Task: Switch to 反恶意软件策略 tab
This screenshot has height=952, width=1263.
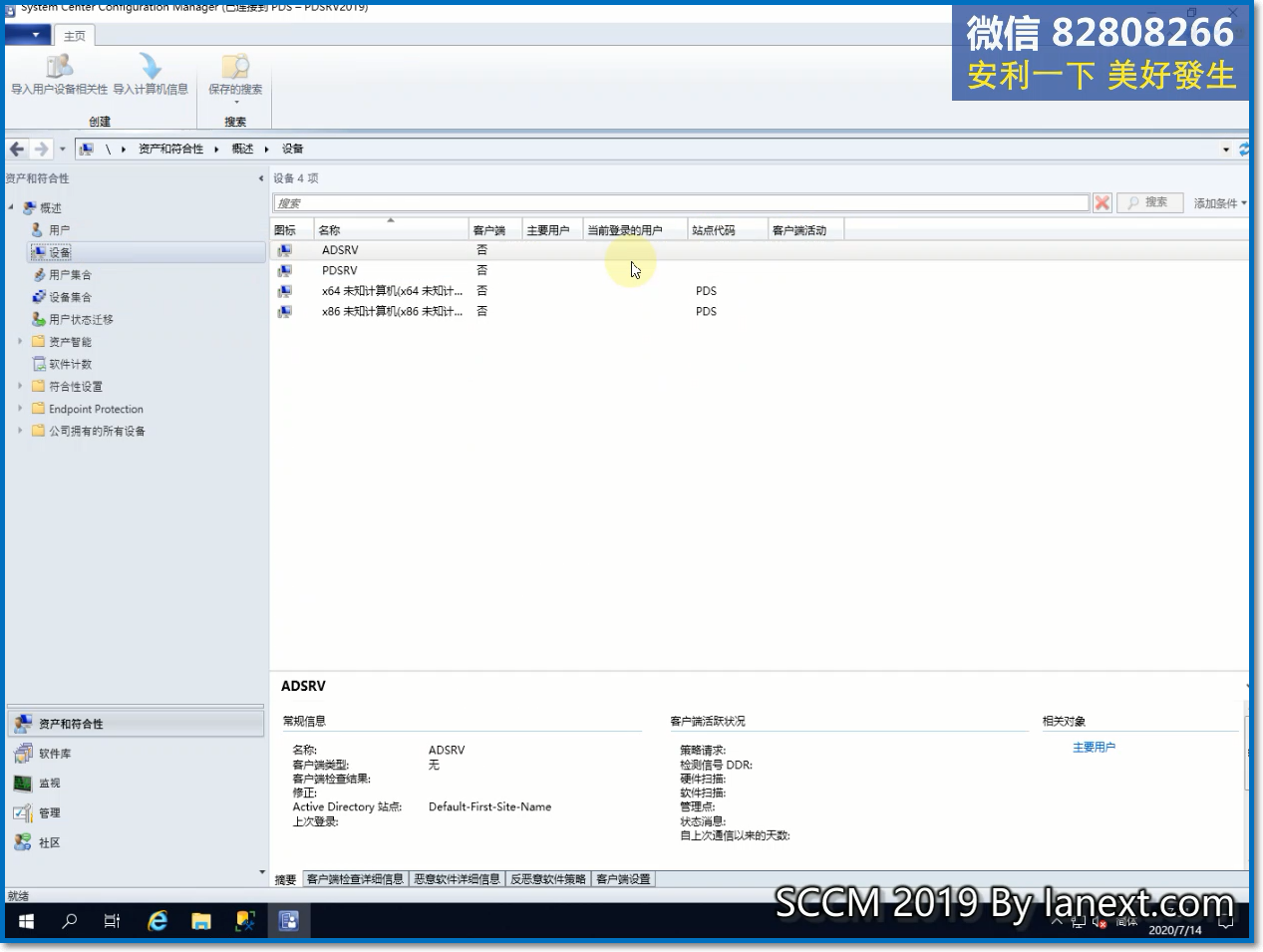Action: click(548, 879)
